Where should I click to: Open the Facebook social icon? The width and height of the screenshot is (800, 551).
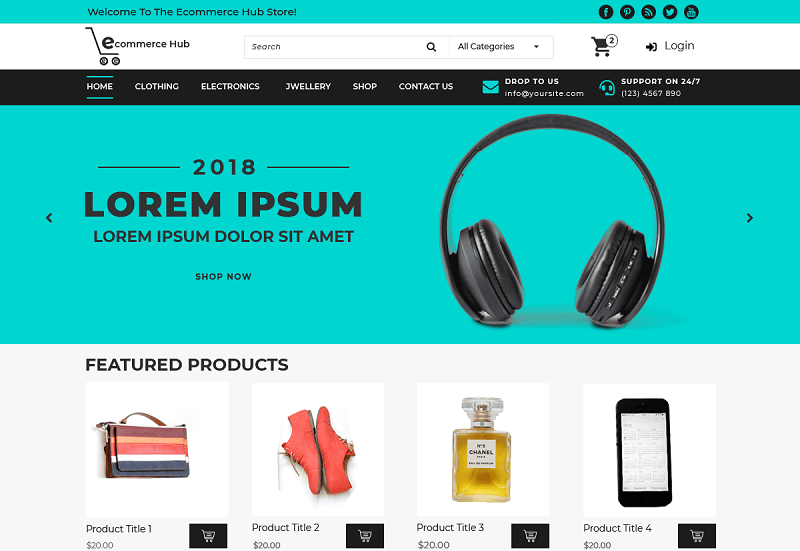[606, 12]
